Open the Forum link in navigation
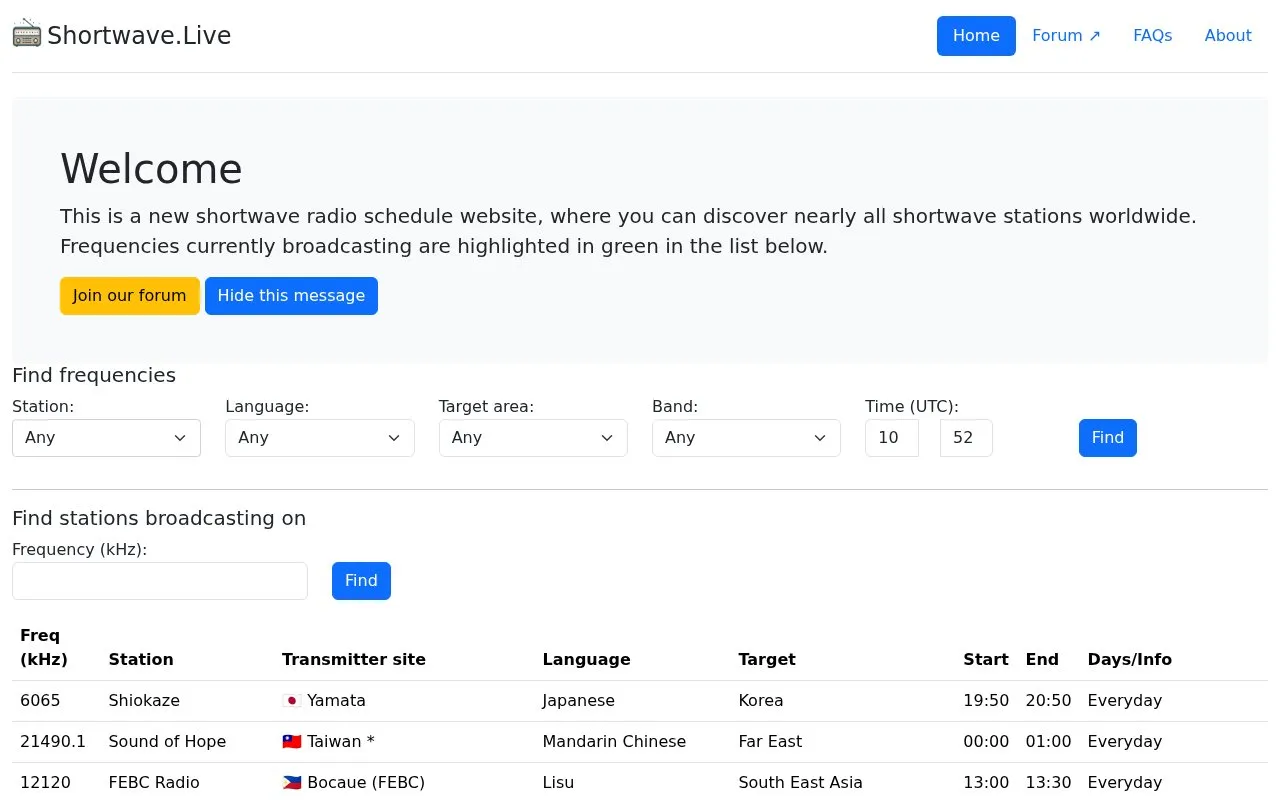 (1066, 36)
